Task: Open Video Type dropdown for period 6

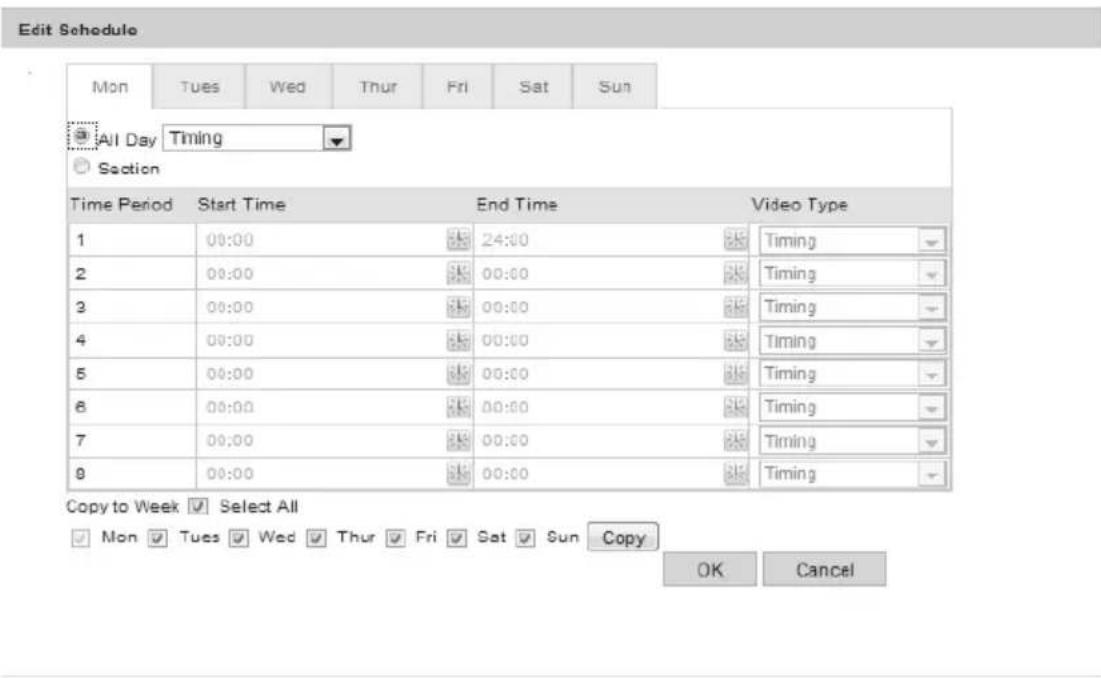Action: 852,407
